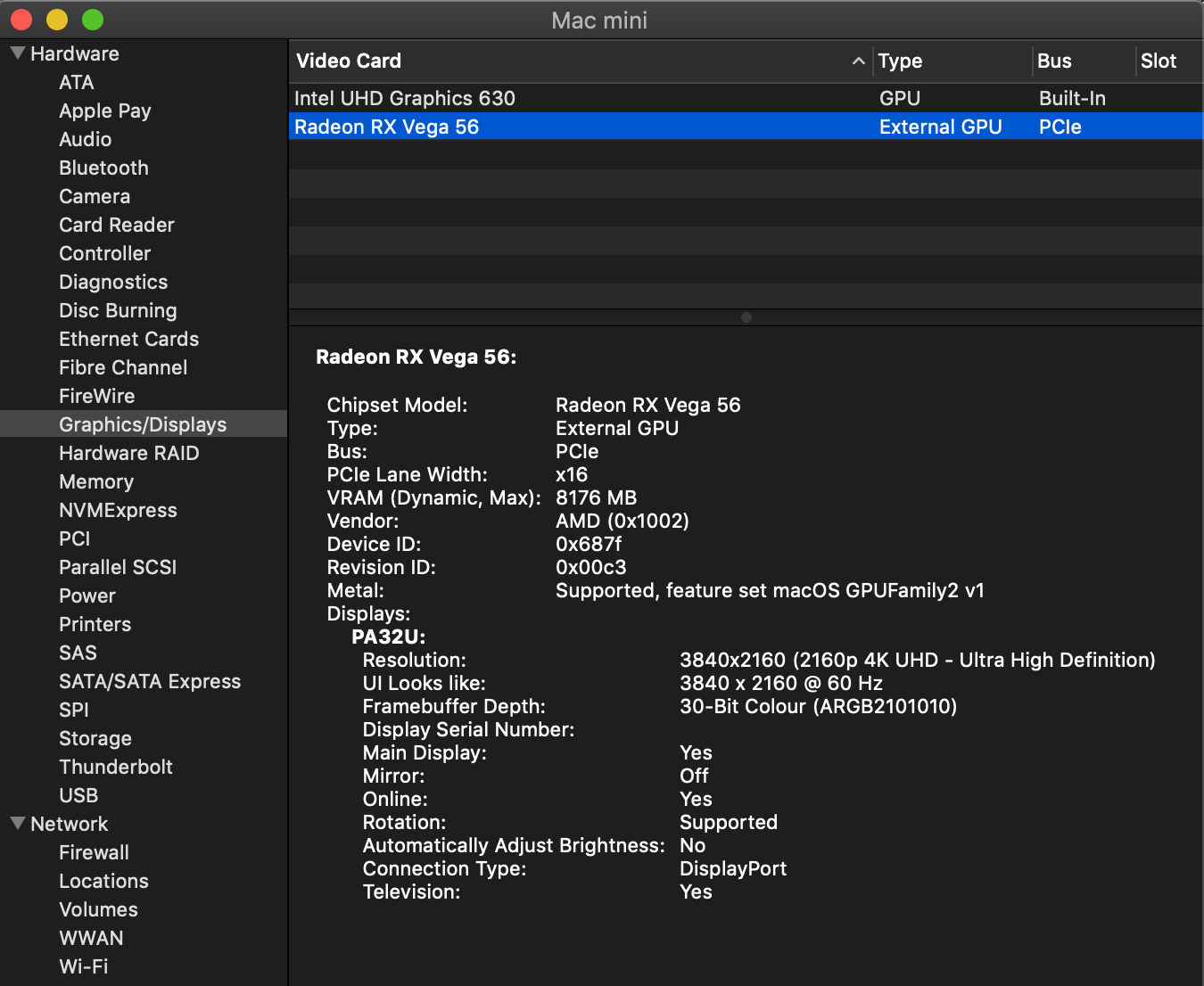Open Firewall under Network

(x=94, y=852)
